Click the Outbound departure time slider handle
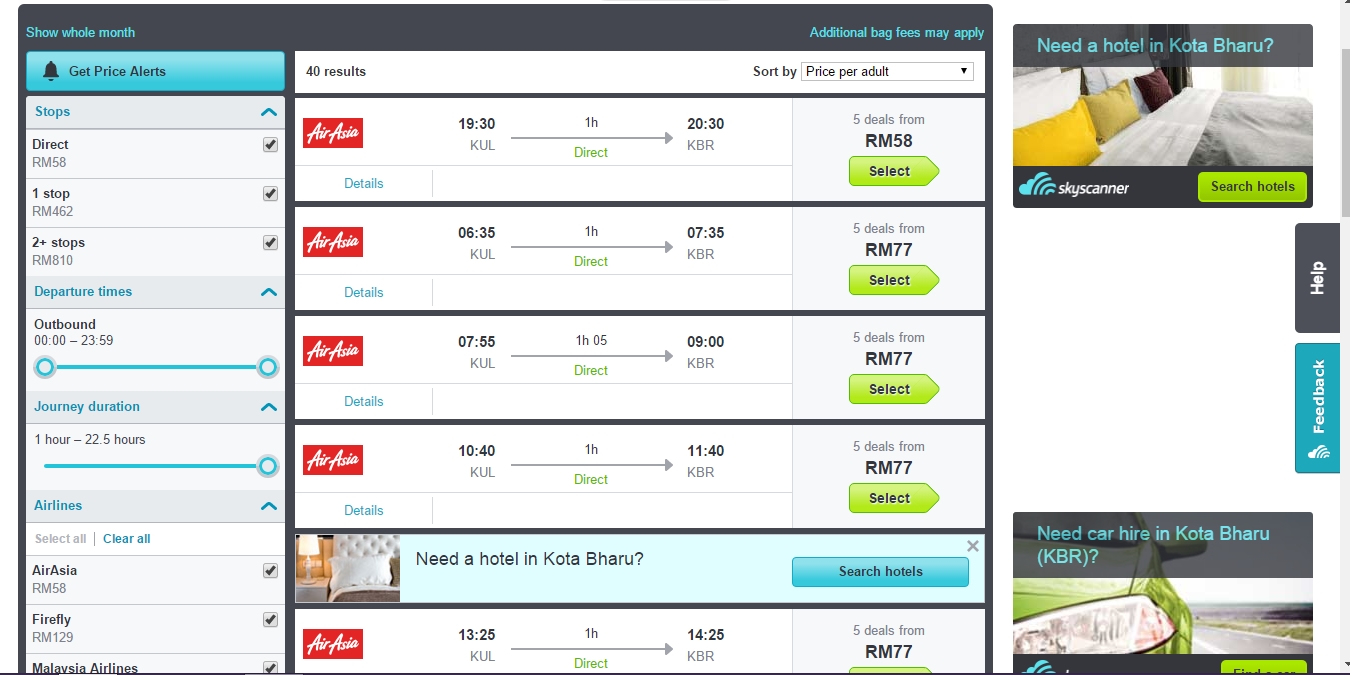Screen dimensions: 1350x675 tap(44, 367)
